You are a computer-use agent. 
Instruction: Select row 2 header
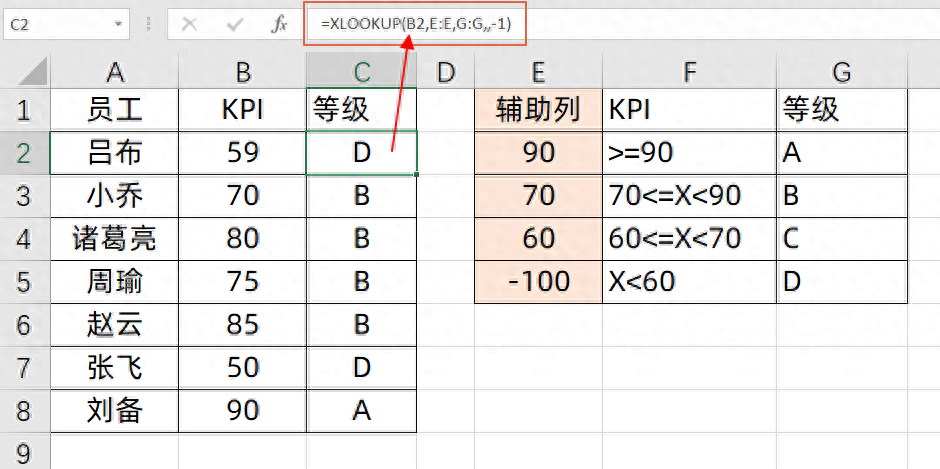click(x=25, y=153)
